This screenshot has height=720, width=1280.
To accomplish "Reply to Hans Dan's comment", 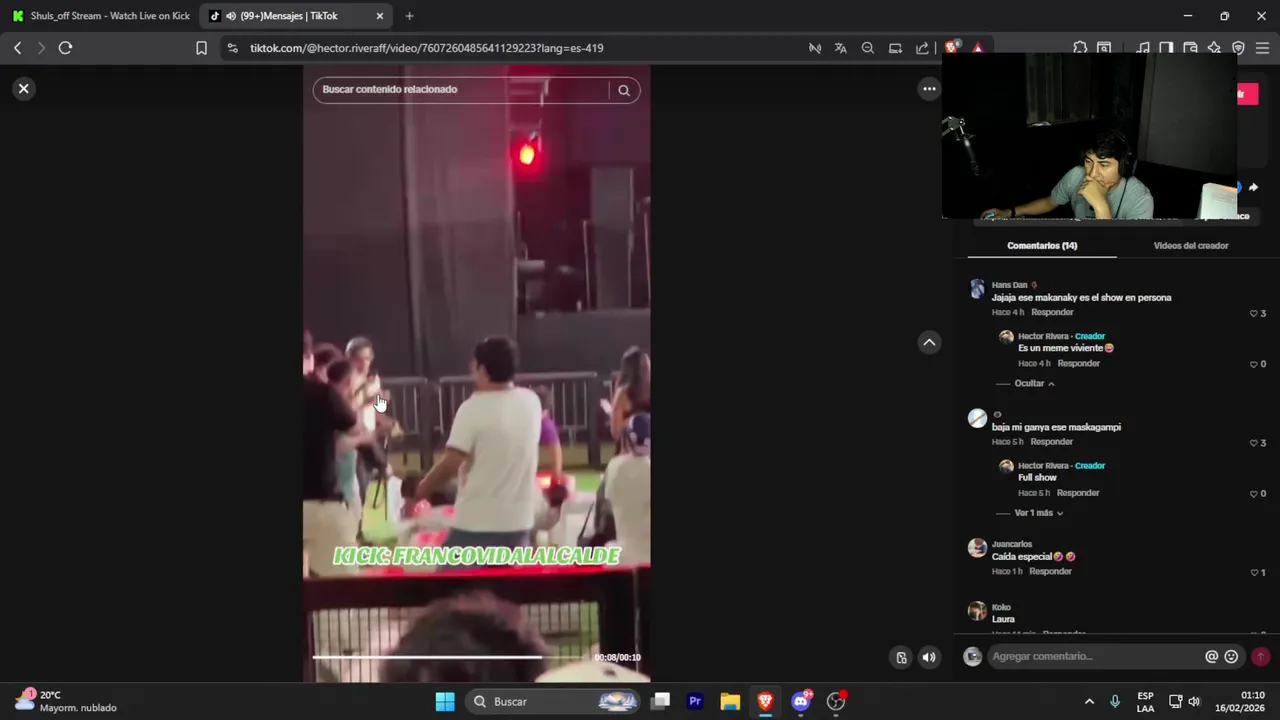I will pos(1052,313).
